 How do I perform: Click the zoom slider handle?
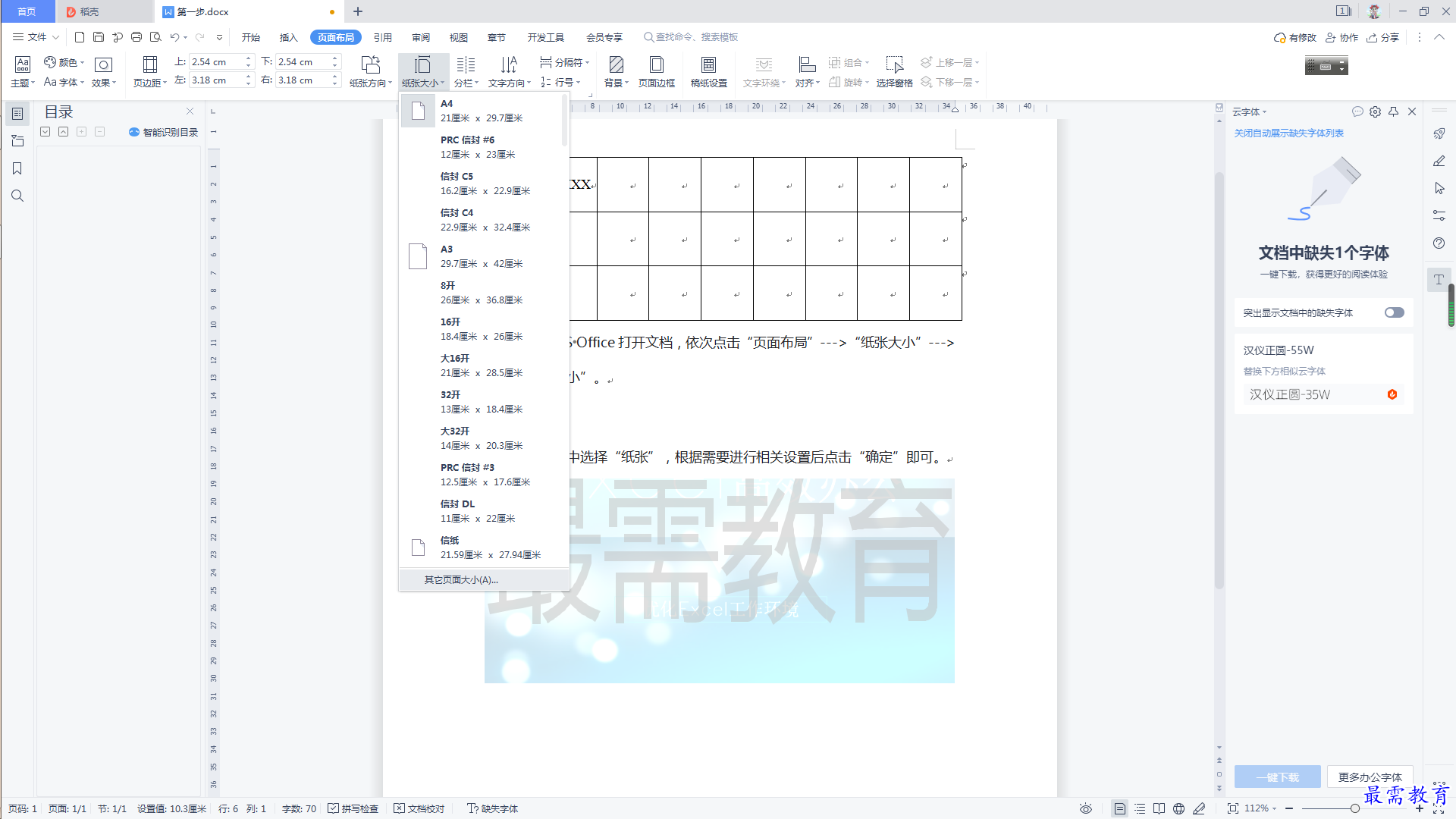coord(1354,808)
